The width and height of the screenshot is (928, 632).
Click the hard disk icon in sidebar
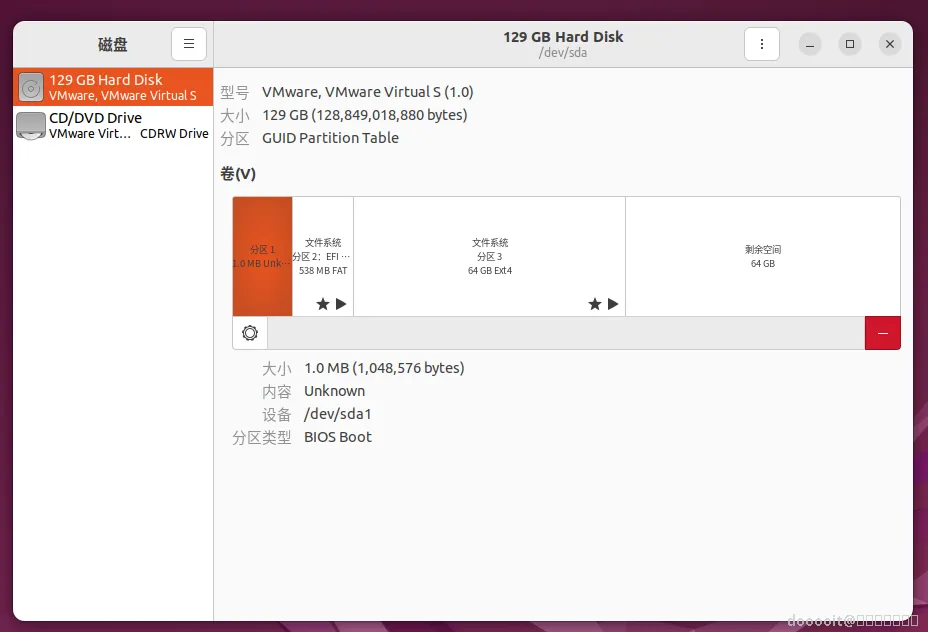[x=31, y=87]
